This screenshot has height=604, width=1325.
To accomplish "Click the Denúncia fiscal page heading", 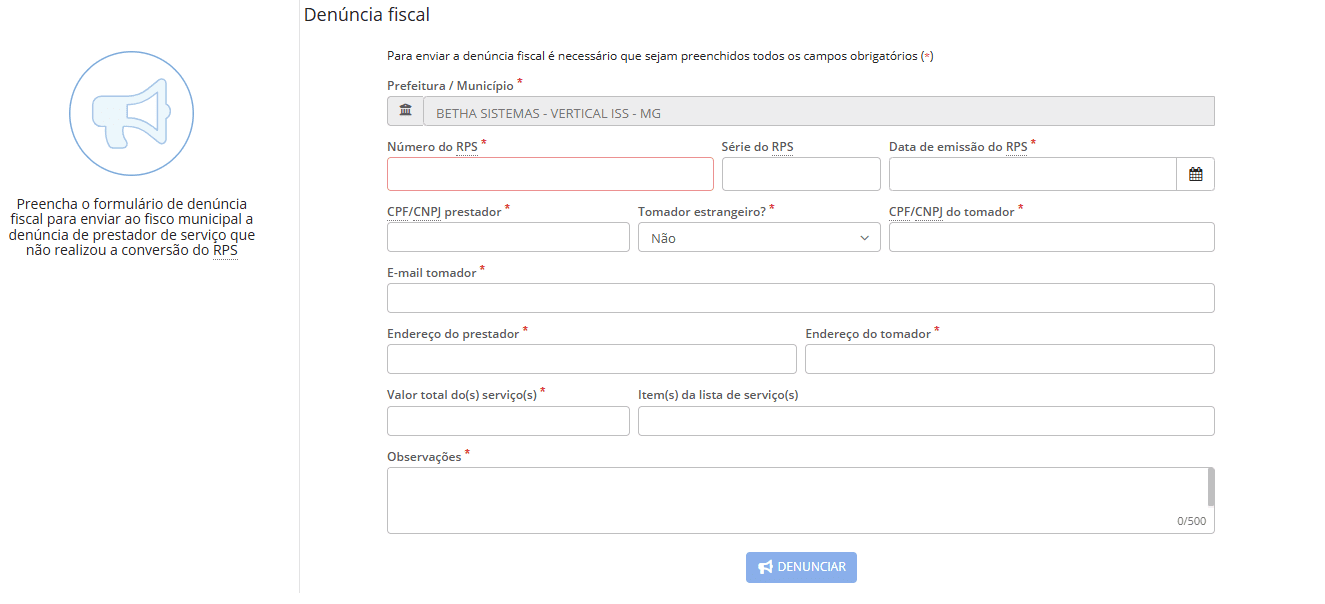I will tap(367, 15).
